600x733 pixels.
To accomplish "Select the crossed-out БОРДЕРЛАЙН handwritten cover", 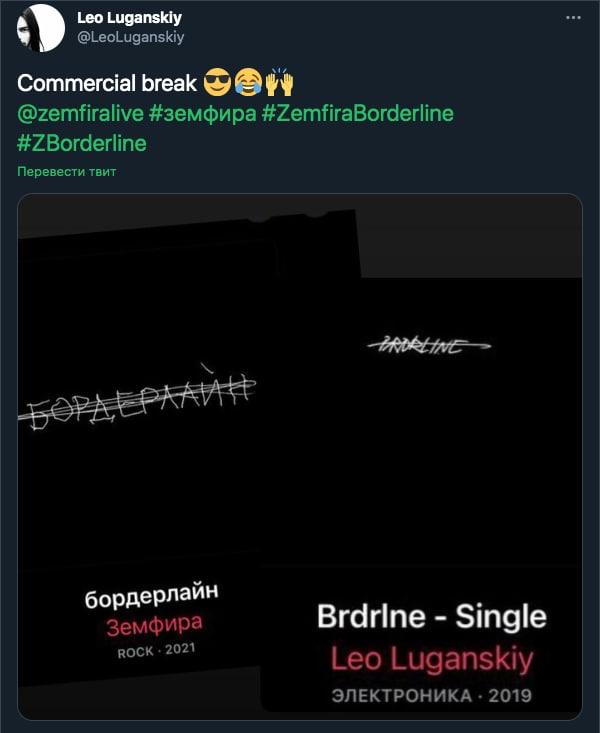I will pyautogui.click(x=137, y=397).
